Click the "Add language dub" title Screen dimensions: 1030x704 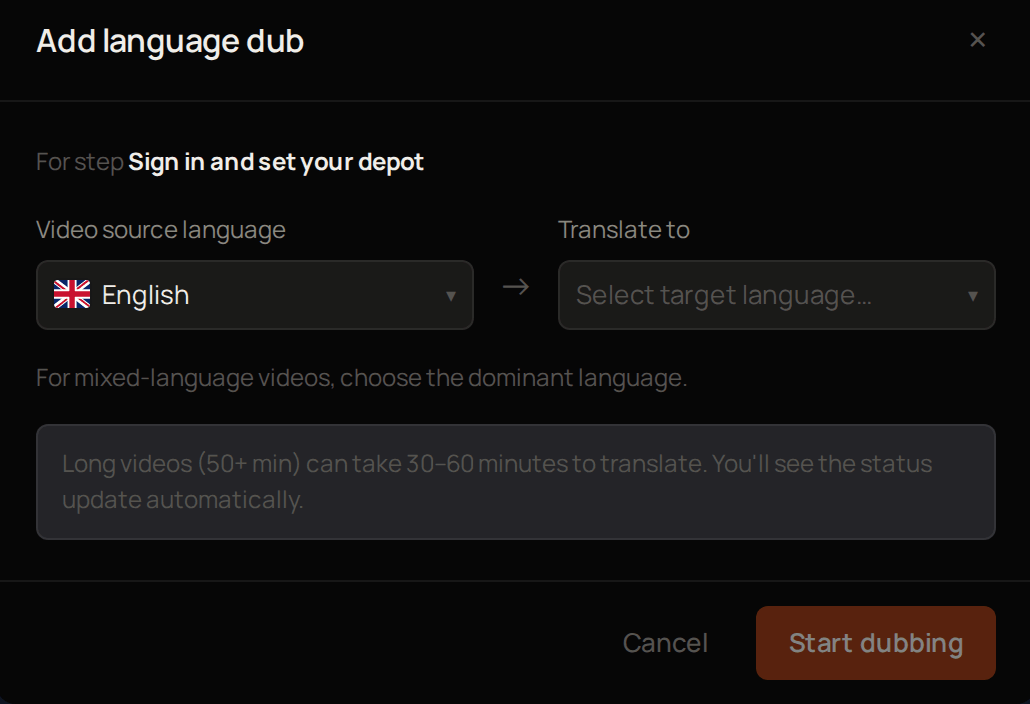pyautogui.click(x=170, y=41)
